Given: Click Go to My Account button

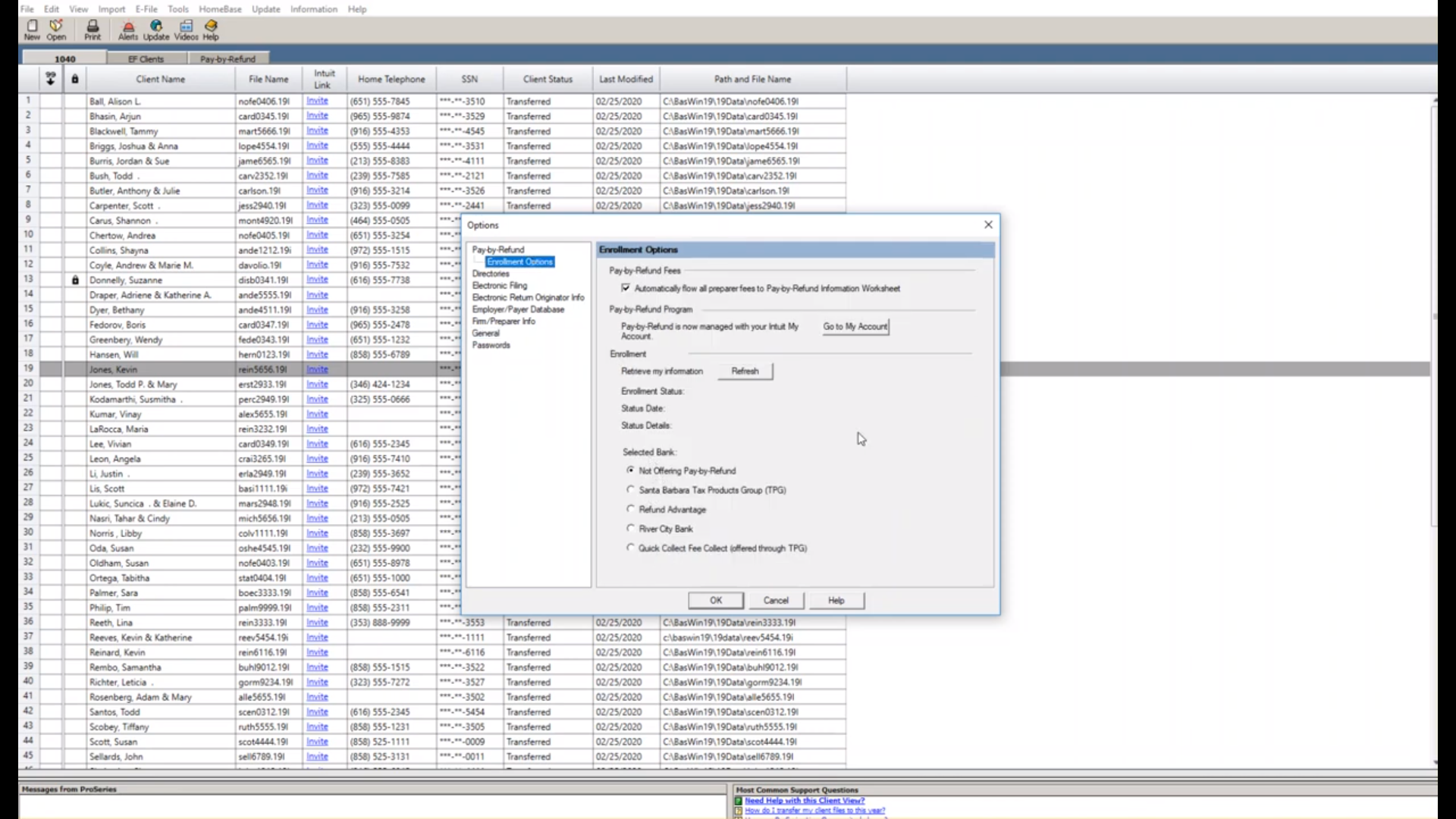Looking at the screenshot, I should pos(855,327).
